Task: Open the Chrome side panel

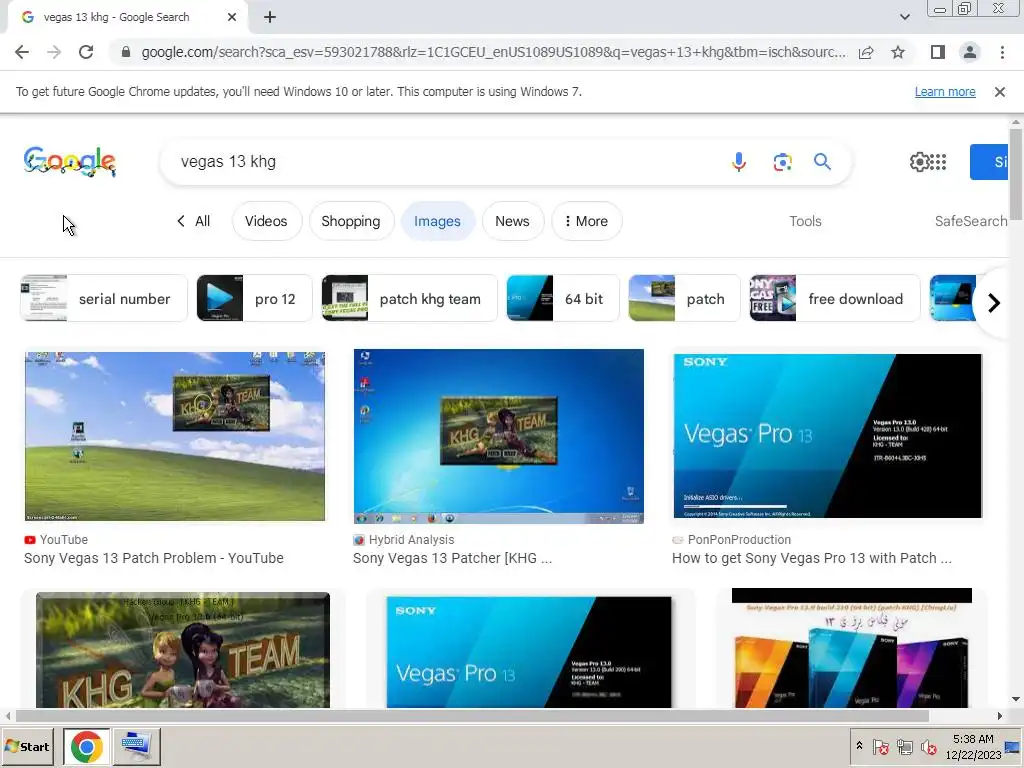Action: click(938, 52)
